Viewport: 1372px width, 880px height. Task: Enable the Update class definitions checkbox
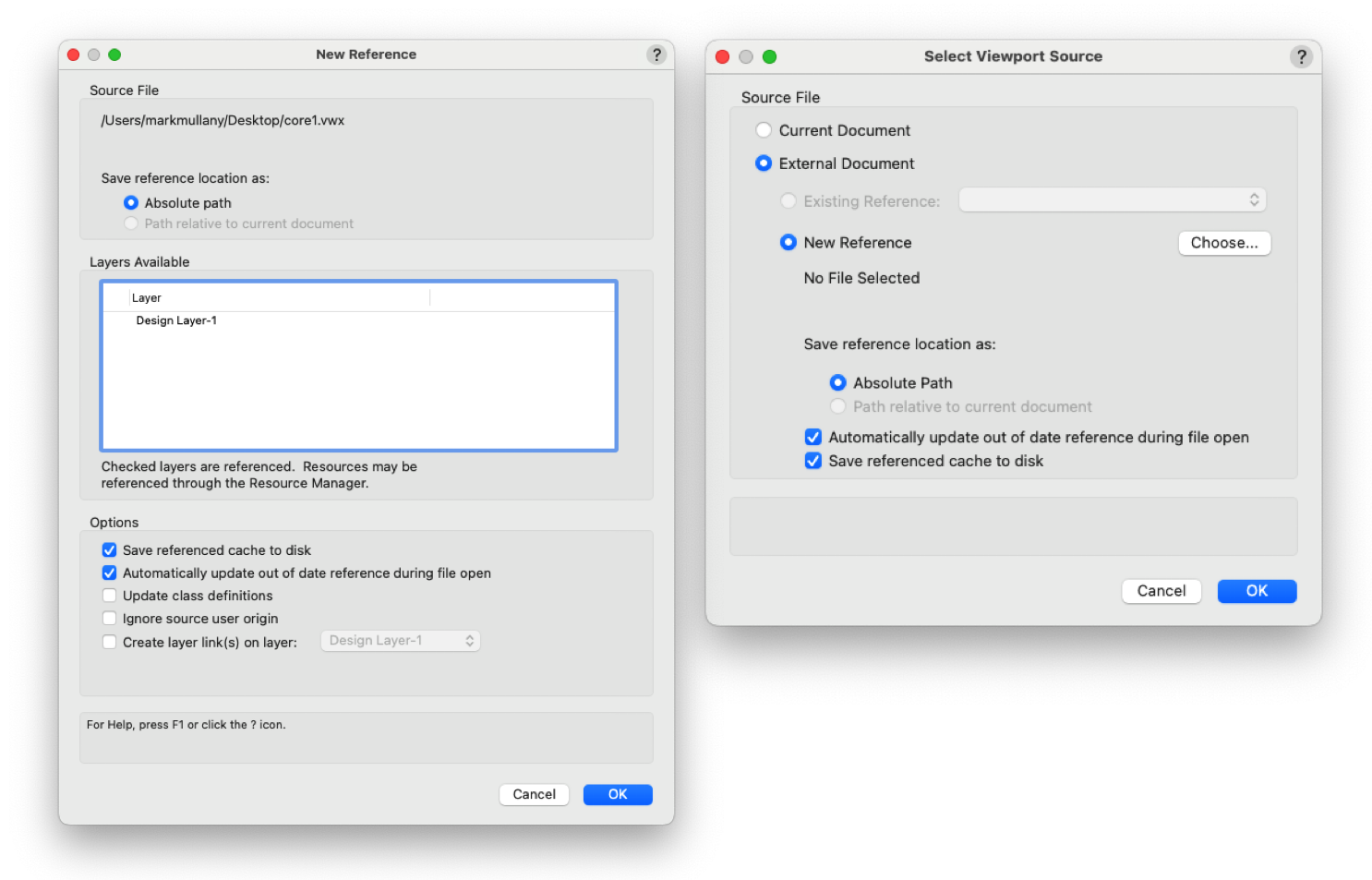(109, 596)
